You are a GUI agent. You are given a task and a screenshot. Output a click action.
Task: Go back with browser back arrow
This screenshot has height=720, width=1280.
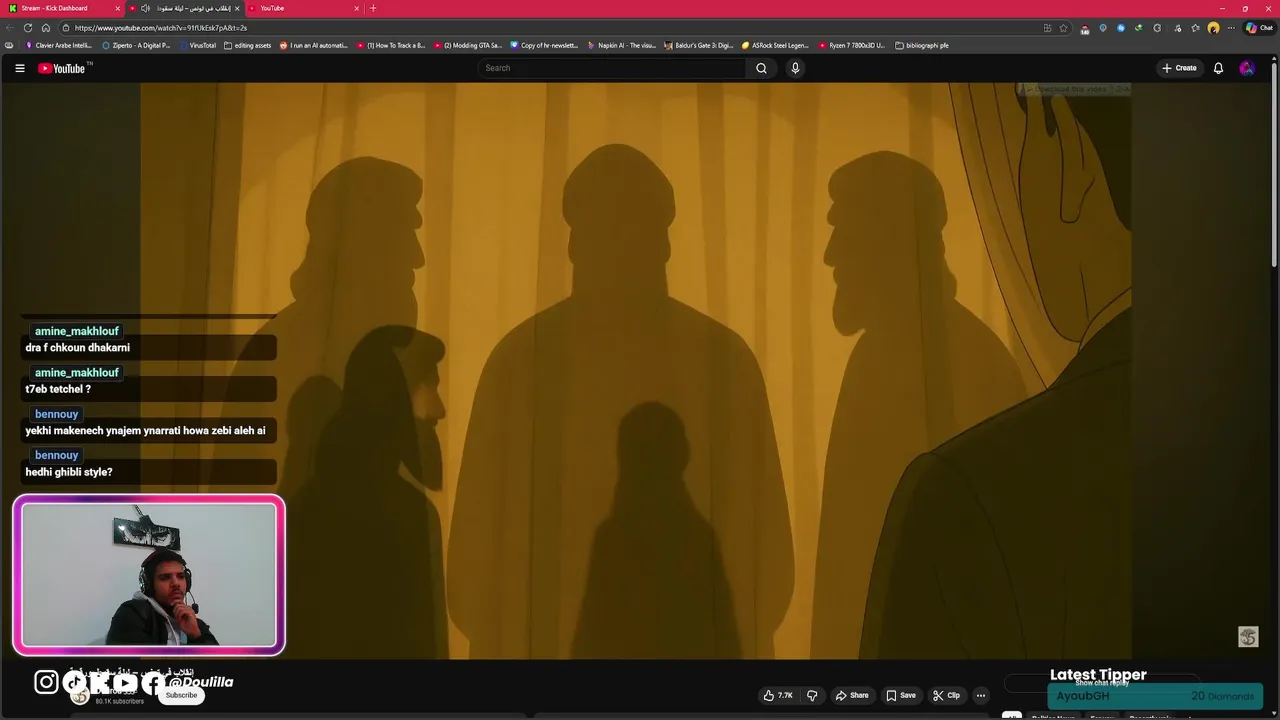(x=10, y=28)
